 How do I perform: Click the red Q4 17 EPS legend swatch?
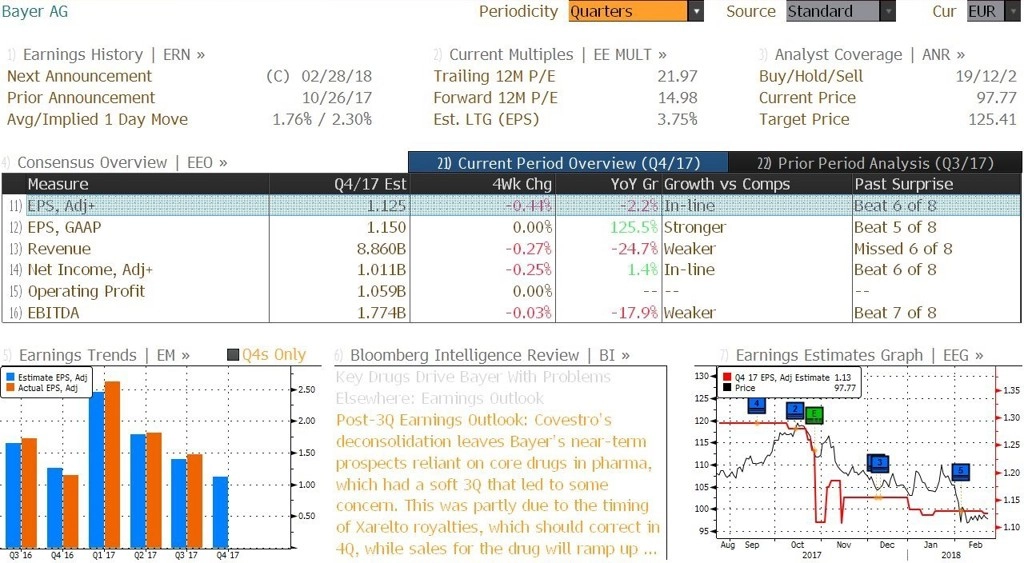[727, 378]
